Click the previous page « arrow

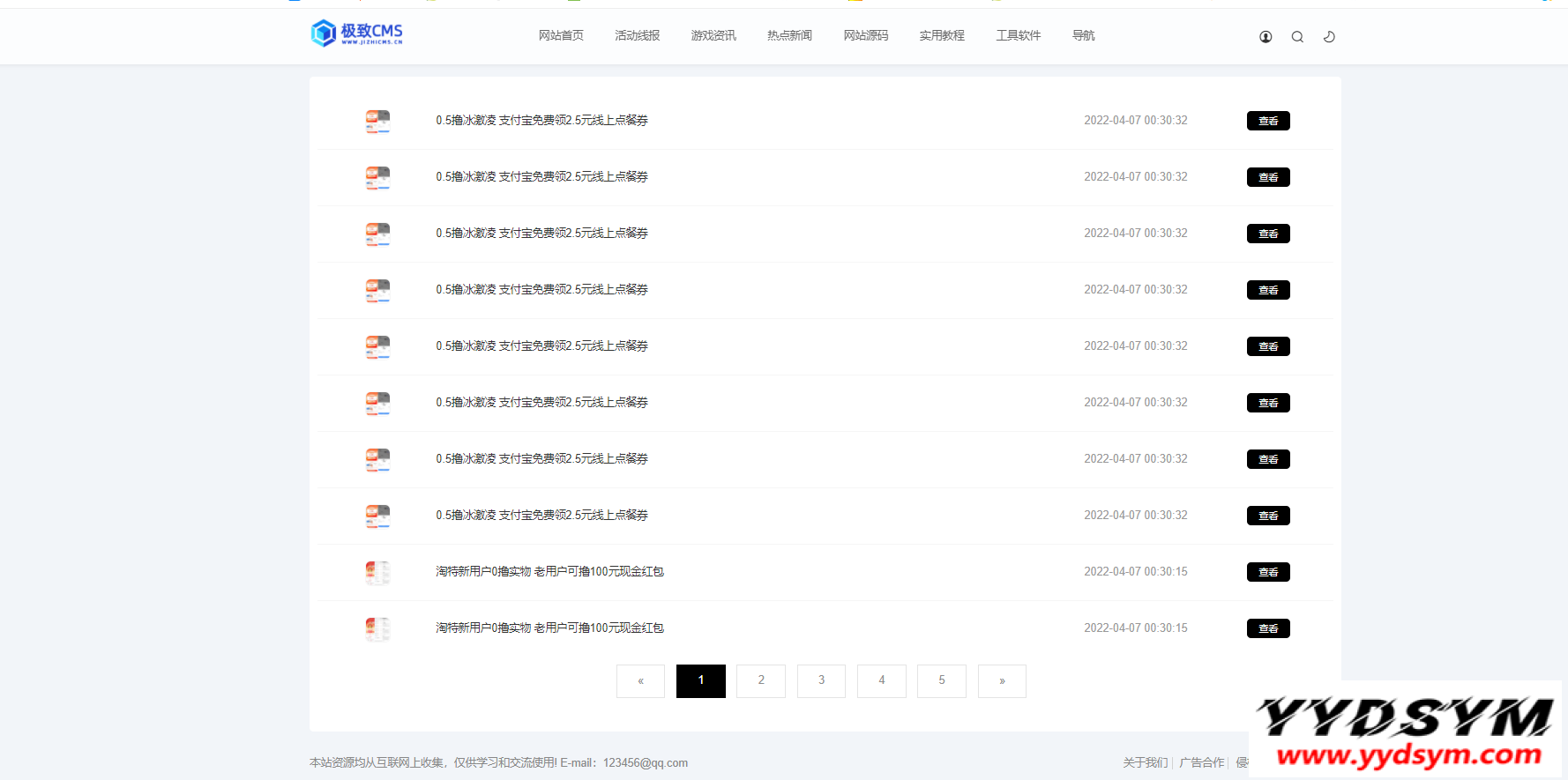click(x=640, y=680)
